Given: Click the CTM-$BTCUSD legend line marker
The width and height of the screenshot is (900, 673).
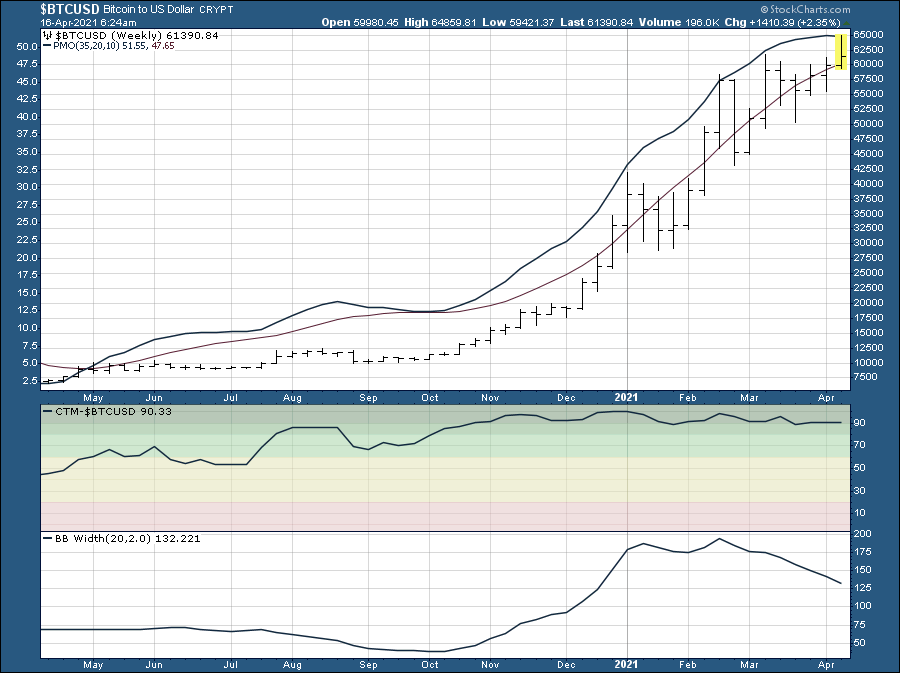Looking at the screenshot, I should point(47,411).
